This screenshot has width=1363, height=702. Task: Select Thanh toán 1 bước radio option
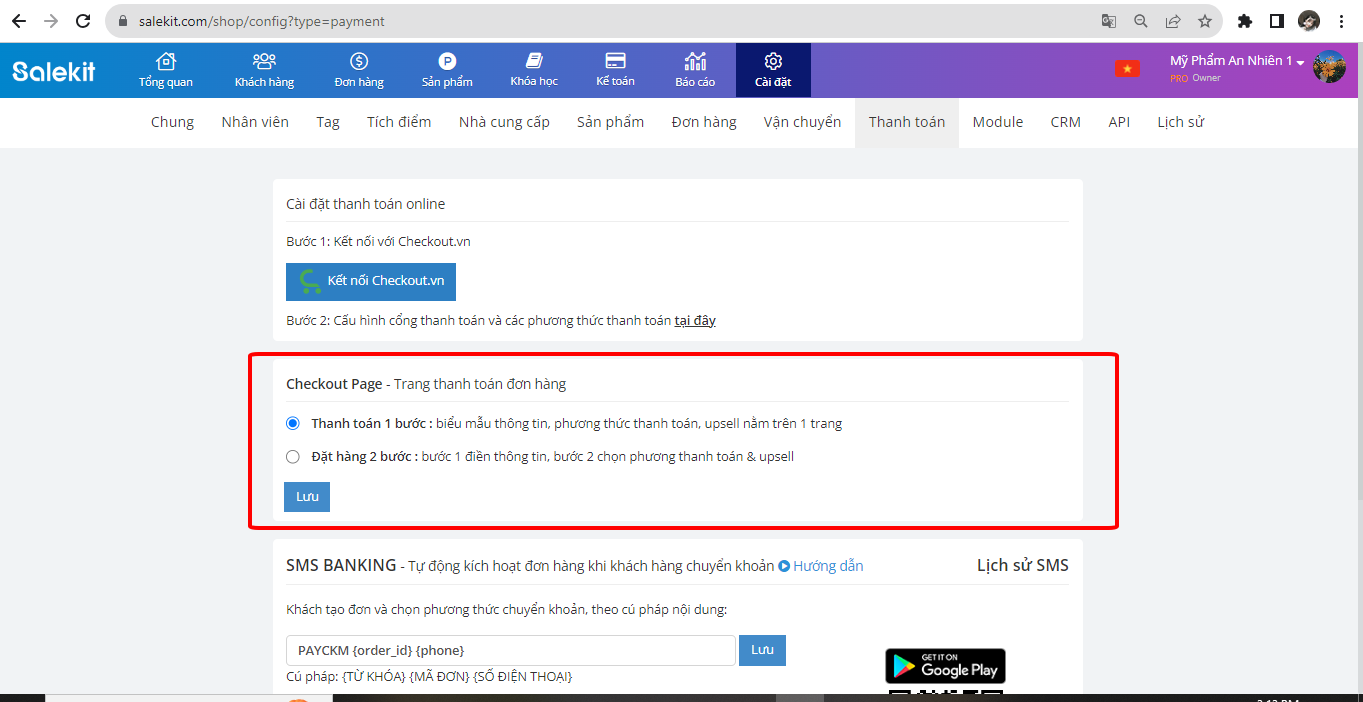[x=293, y=423]
